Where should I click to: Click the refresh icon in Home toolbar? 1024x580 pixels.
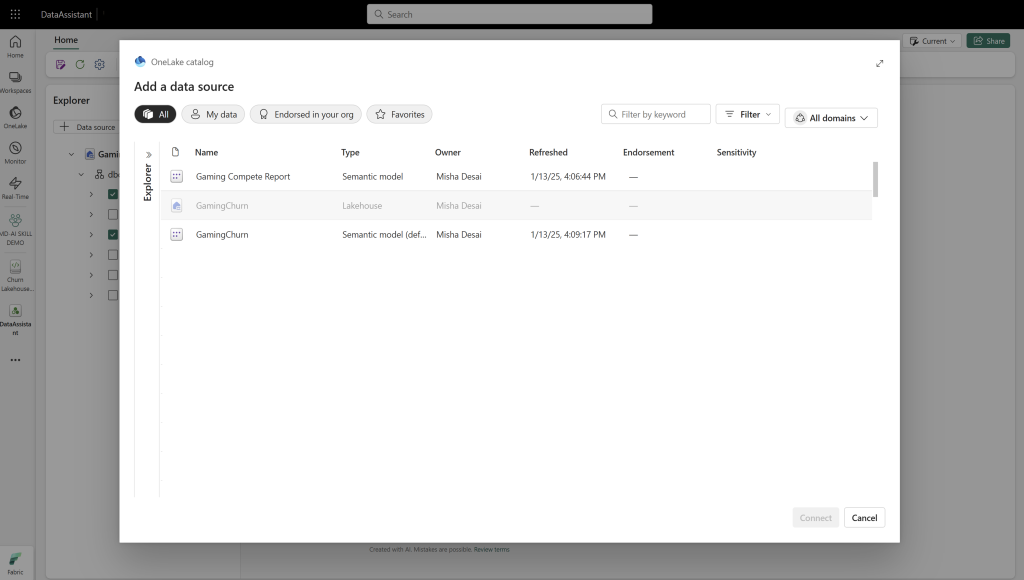[80, 64]
